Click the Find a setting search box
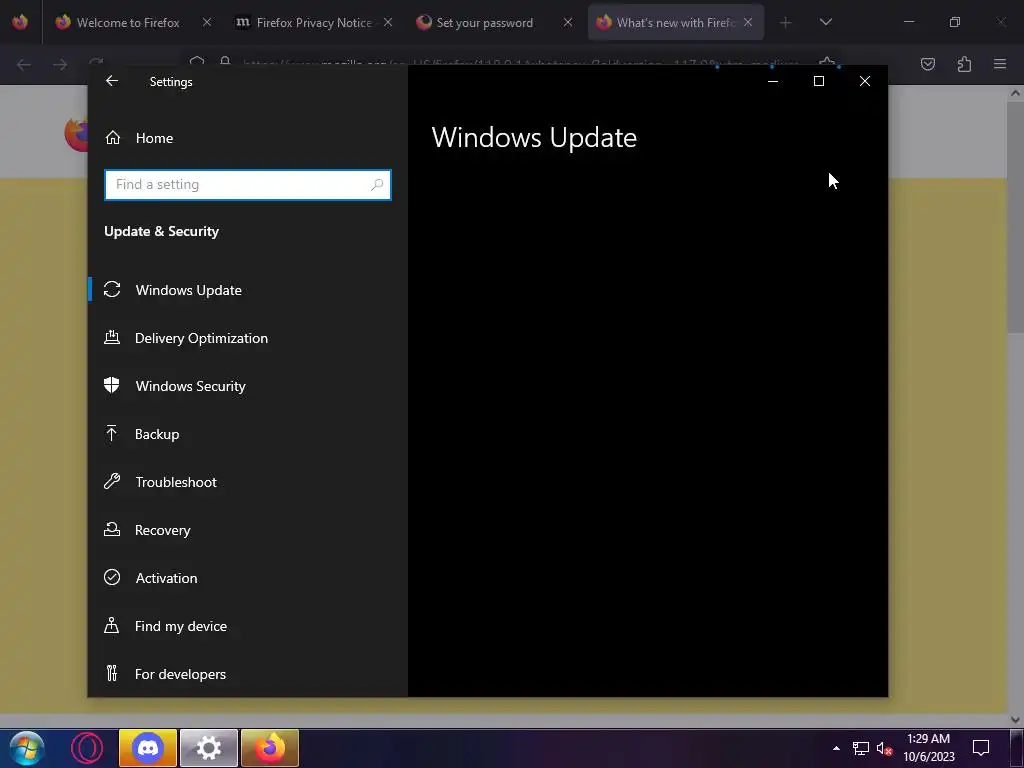The width and height of the screenshot is (1024, 768). coord(248,185)
